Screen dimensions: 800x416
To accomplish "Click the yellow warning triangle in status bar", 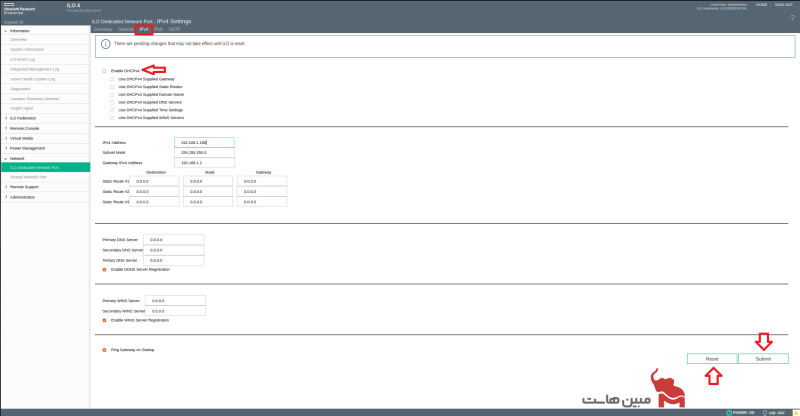I will pyautogui.click(x=795, y=412).
